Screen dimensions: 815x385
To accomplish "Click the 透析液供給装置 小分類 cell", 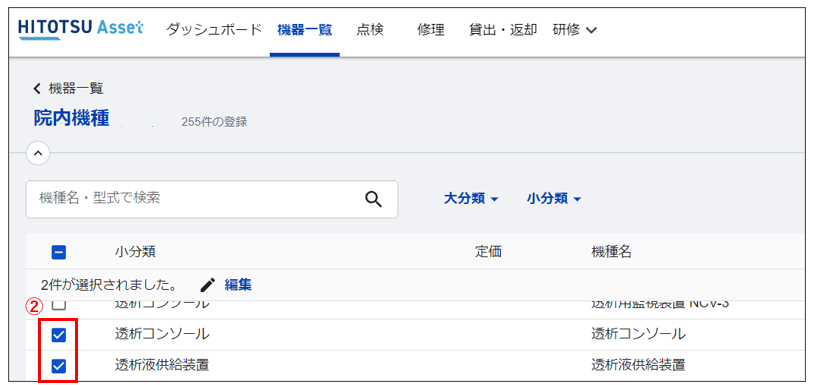I will pos(162,366).
